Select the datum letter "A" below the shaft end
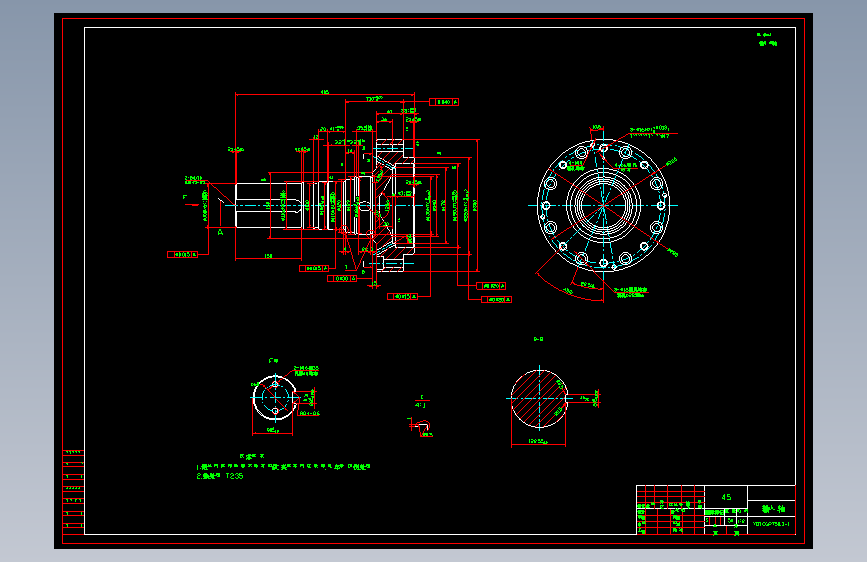867x562 pixels. (x=220, y=232)
